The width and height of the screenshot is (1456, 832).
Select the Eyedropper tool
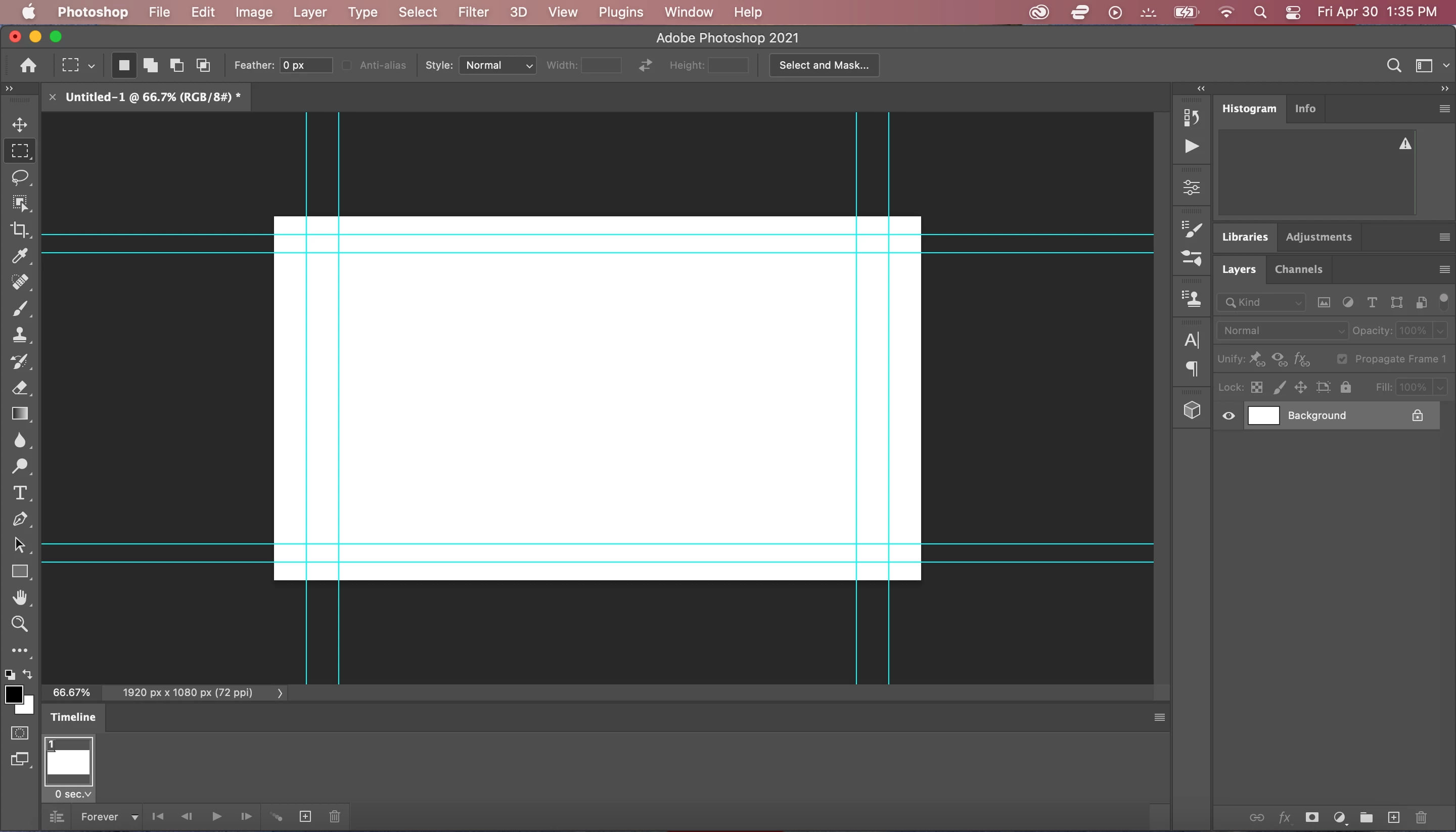tap(19, 256)
